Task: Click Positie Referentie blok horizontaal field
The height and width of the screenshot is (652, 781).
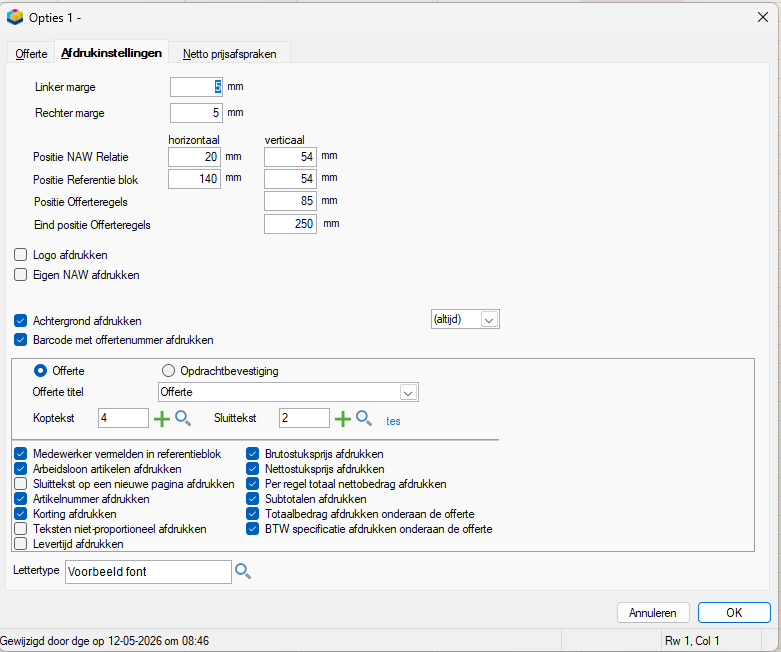Action: tap(195, 179)
